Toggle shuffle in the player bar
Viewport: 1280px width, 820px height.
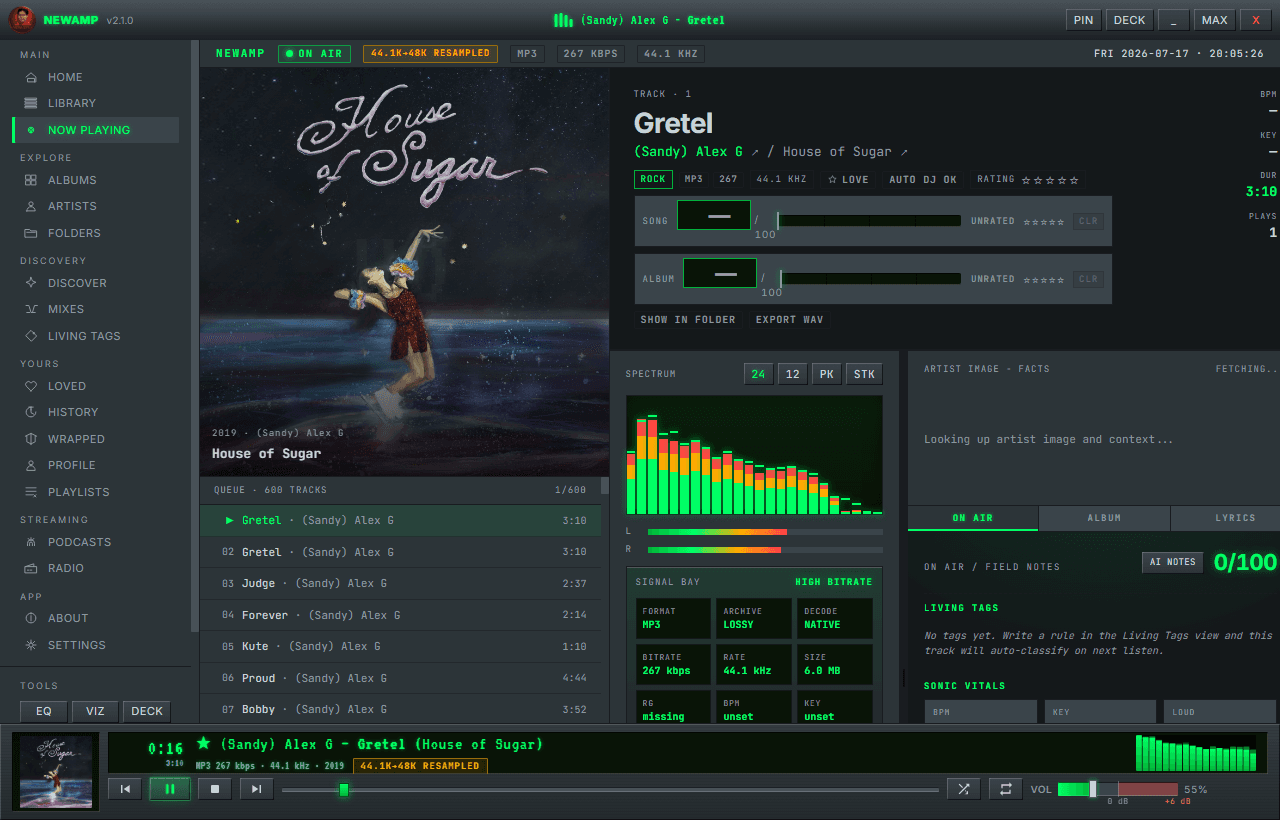pyautogui.click(x=963, y=789)
